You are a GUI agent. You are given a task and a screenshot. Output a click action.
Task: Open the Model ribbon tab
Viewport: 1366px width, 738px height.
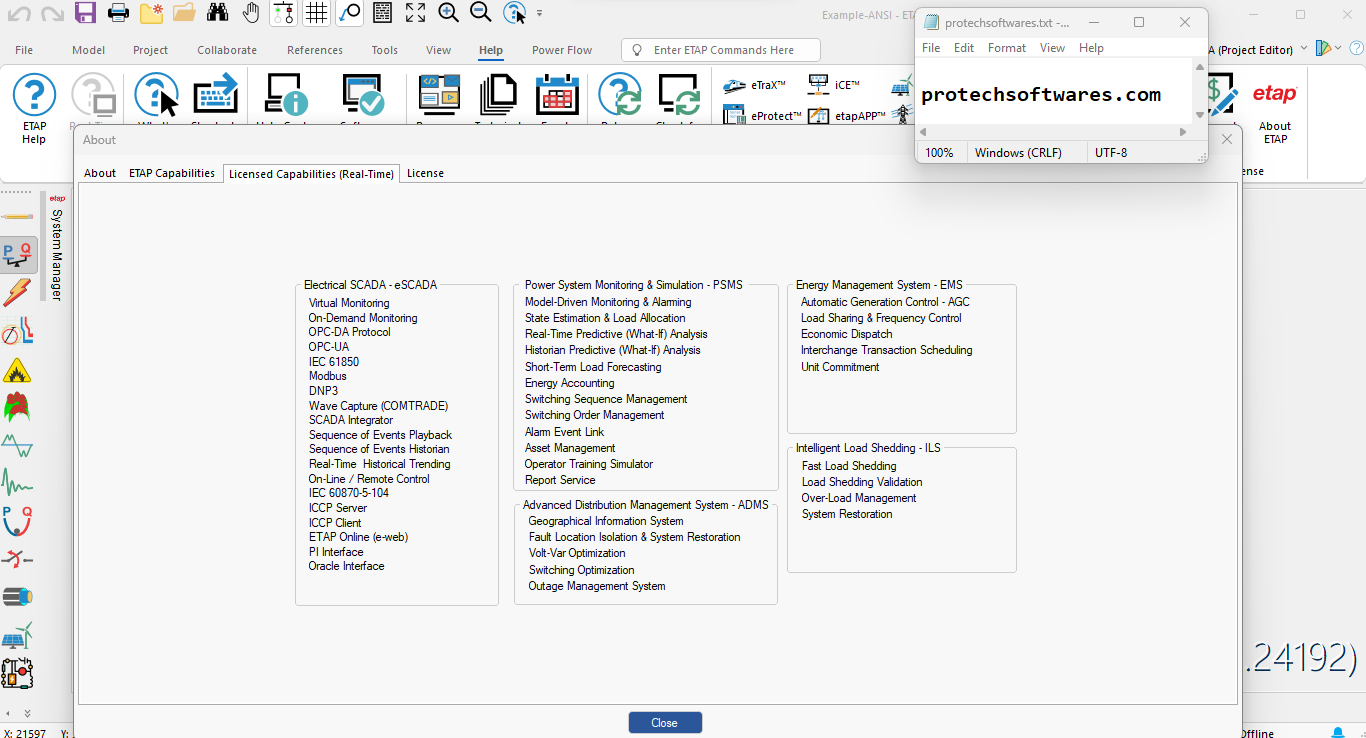(88, 50)
